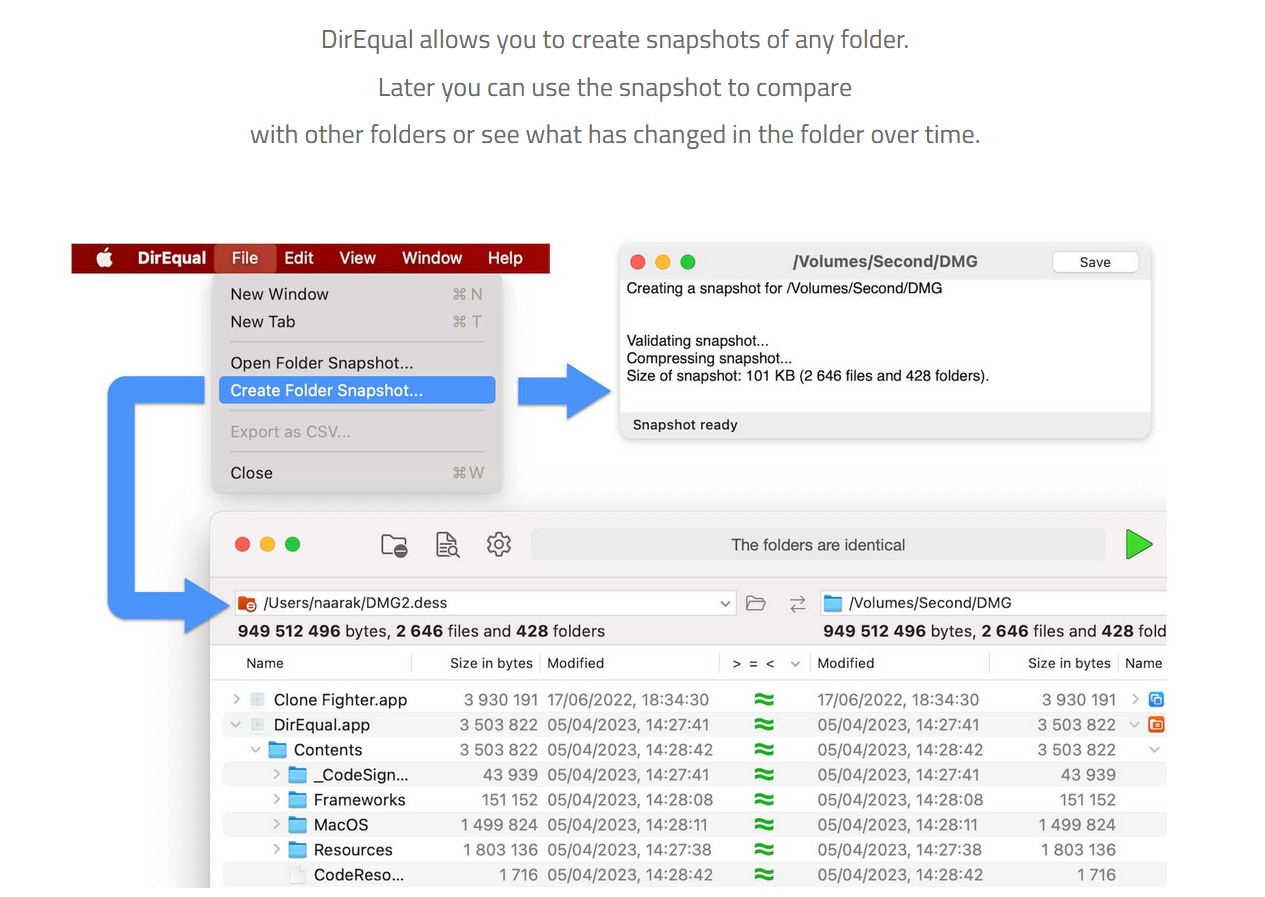Open the DirEqual app menu
The height and width of the screenshot is (897, 1265).
click(x=172, y=258)
